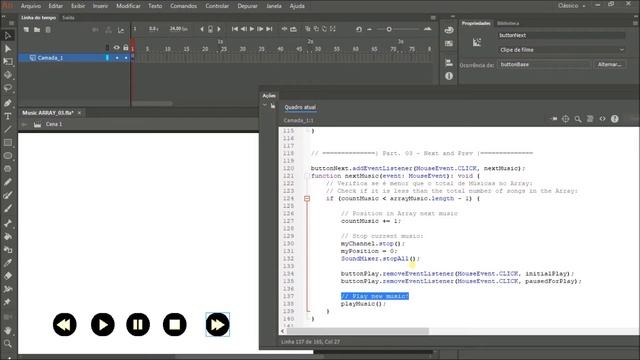Viewport: 640px width, 360px height.
Task: Select the Free Transform tool
Action: pos(8,62)
